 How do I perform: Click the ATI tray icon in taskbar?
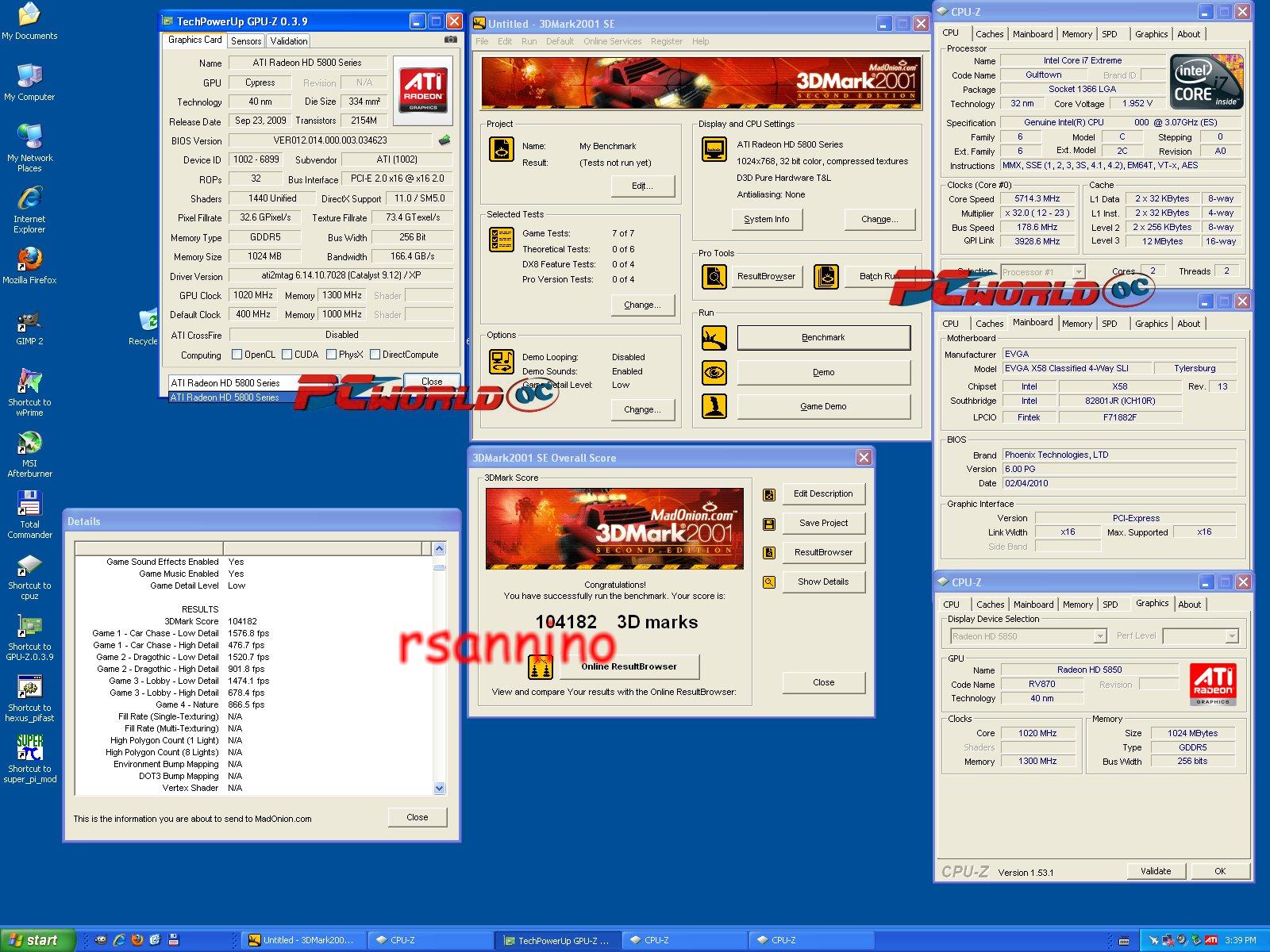[x=1210, y=940]
